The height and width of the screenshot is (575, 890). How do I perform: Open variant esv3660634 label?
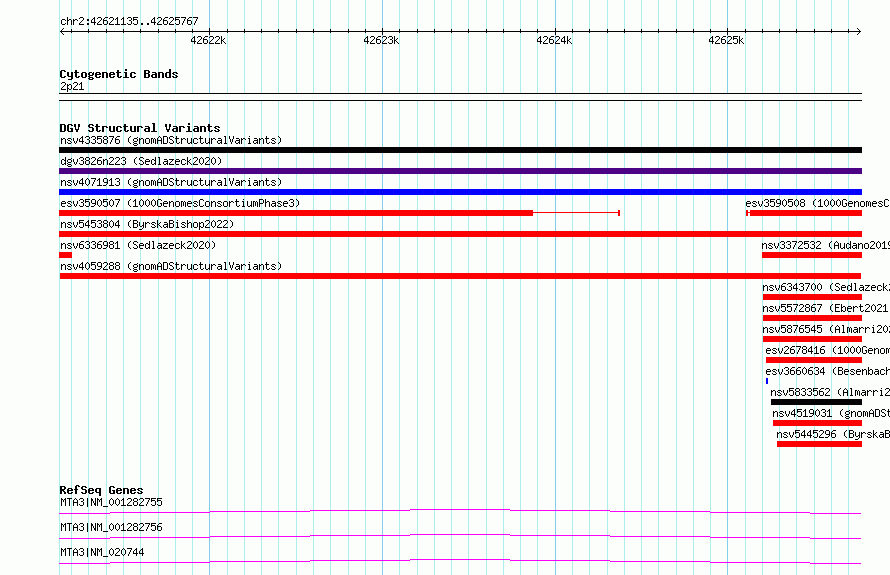[828, 371]
